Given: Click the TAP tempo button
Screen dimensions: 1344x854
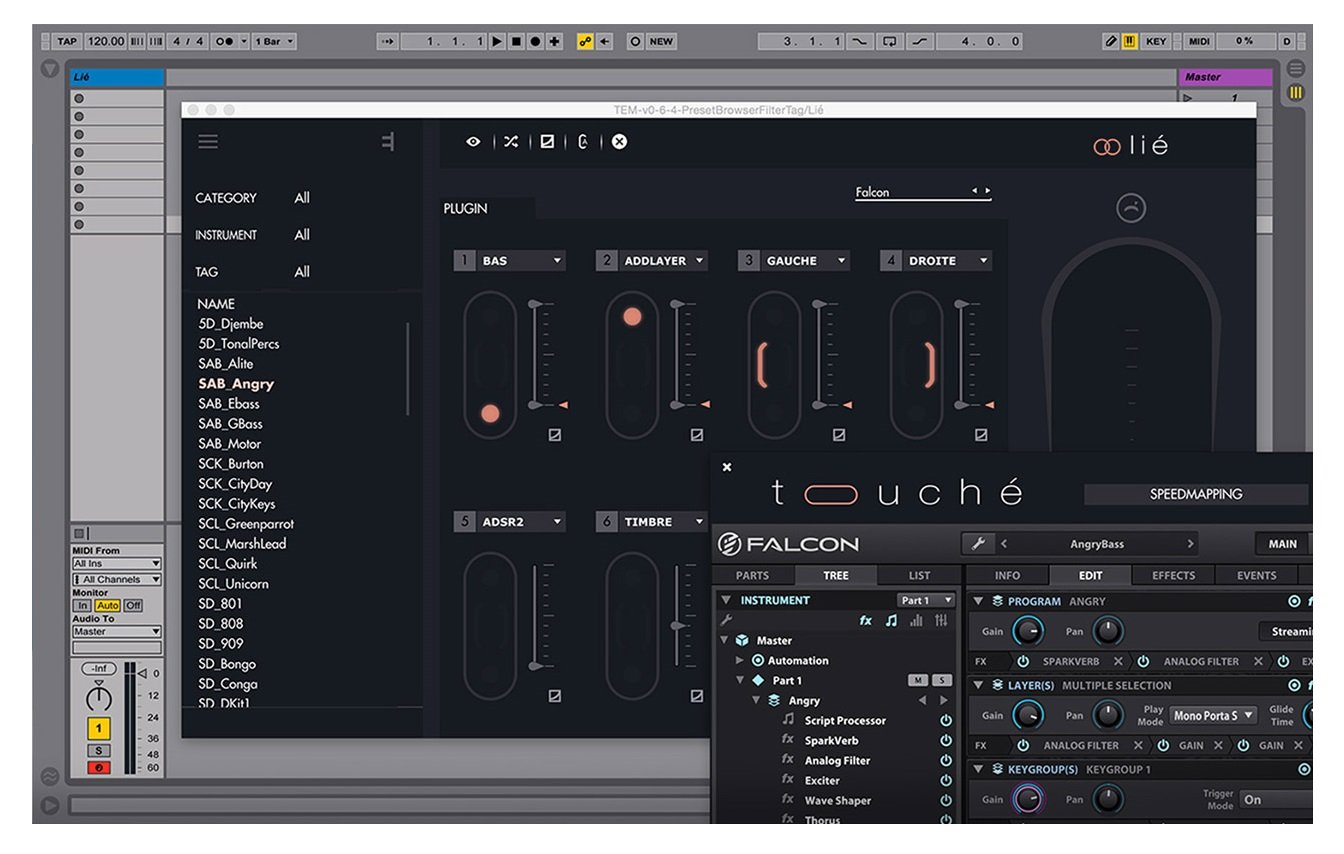Looking at the screenshot, I should (x=67, y=41).
